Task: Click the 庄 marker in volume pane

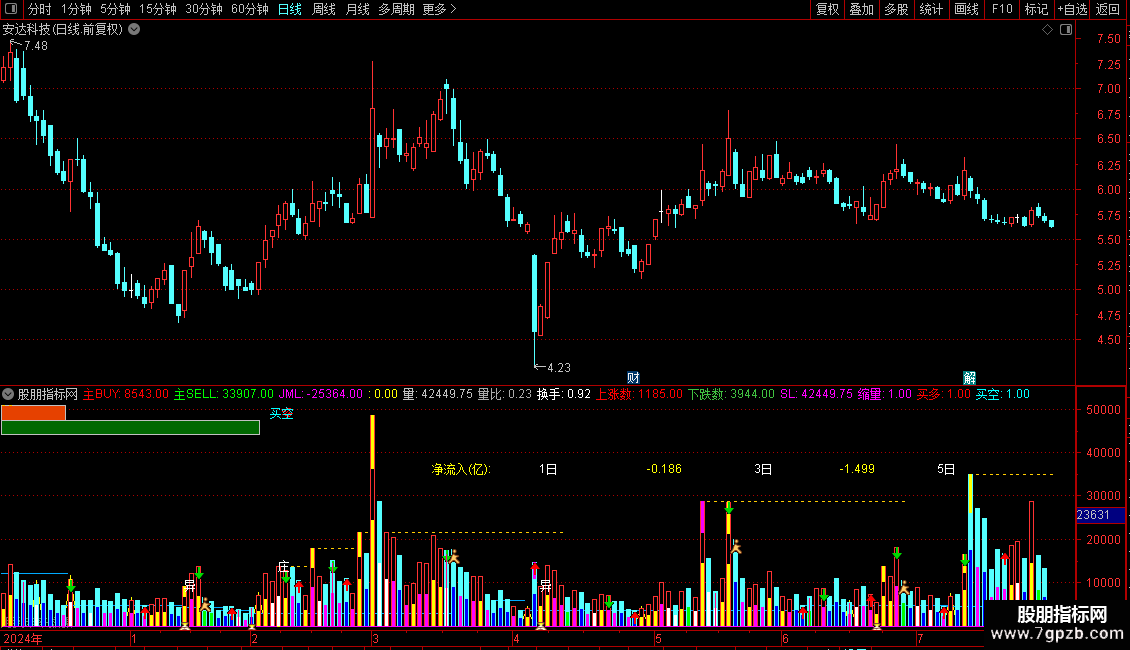Action: click(283, 567)
